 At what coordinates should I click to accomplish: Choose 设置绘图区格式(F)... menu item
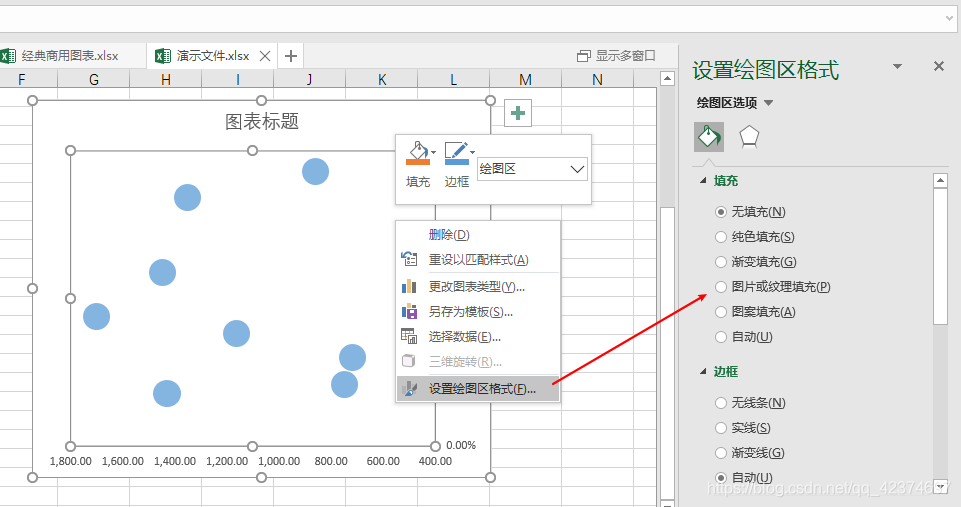tap(478, 389)
